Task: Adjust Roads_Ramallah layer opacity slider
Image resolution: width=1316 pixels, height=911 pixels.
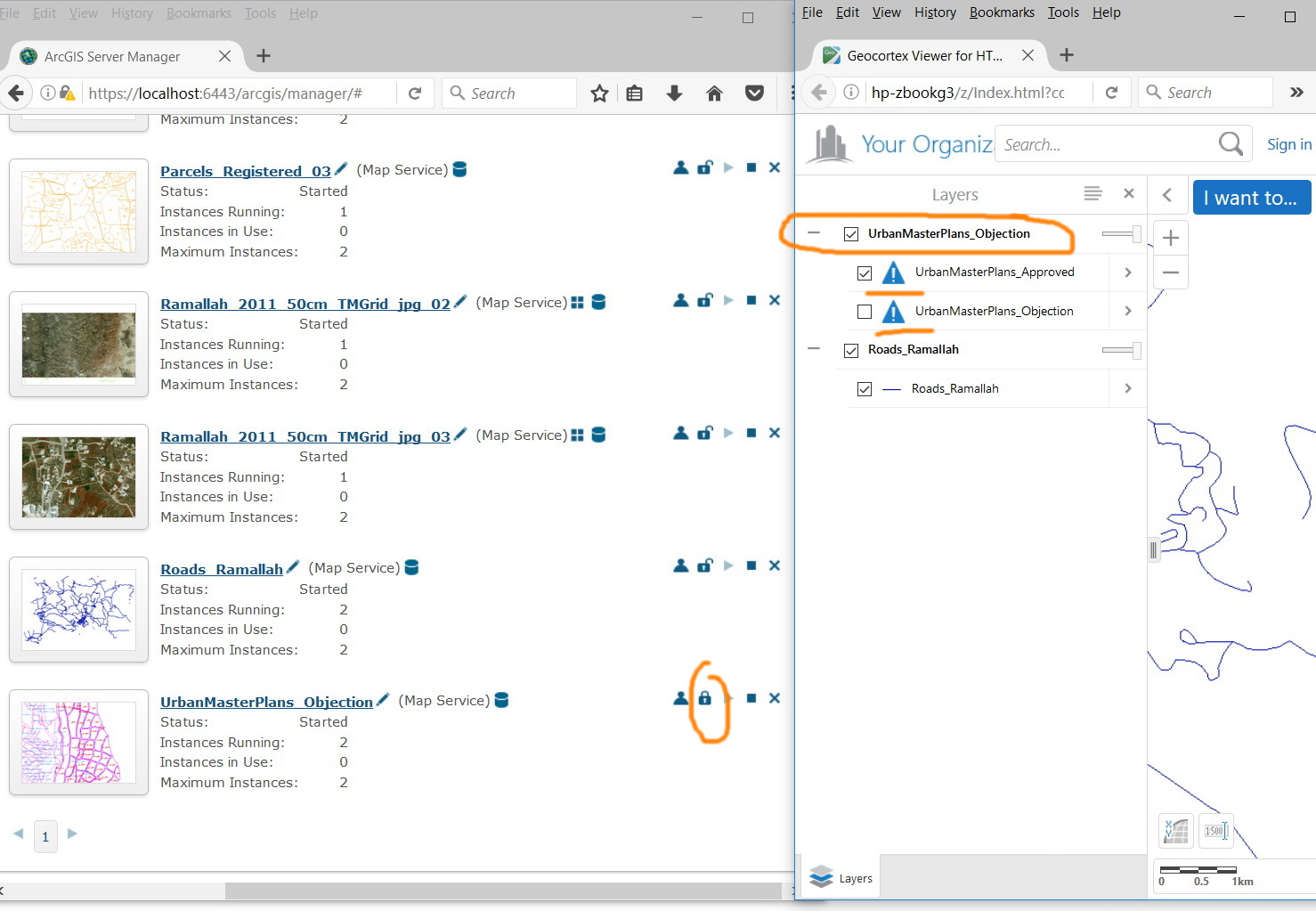Action: (x=1122, y=350)
